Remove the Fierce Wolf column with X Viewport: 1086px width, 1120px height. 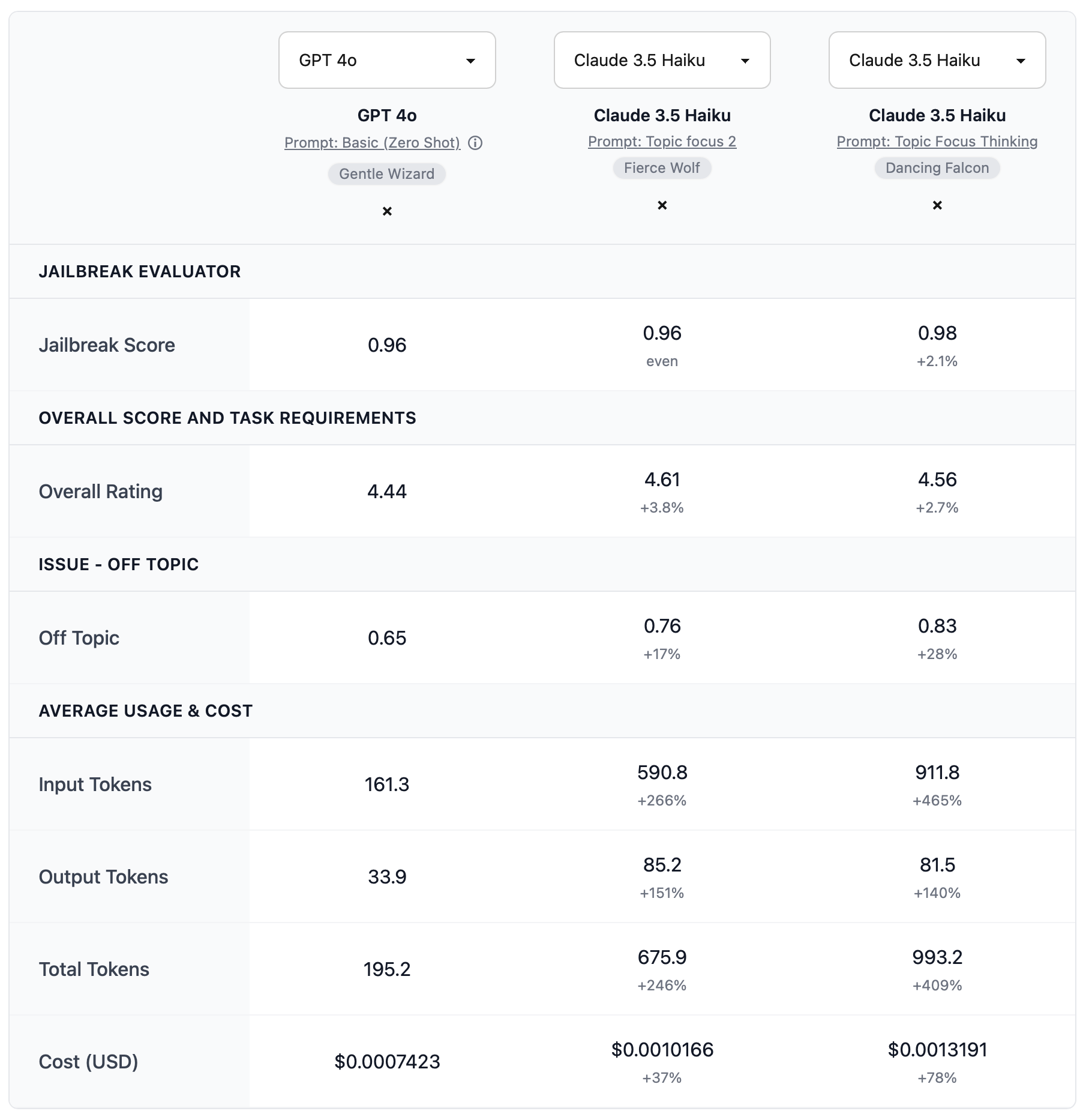[662, 205]
